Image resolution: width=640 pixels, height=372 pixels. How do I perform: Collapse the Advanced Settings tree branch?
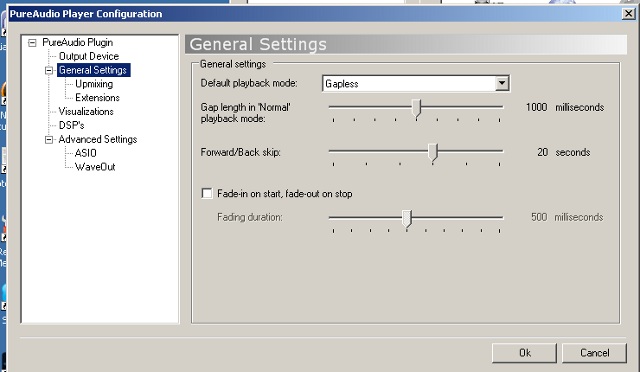tap(49, 140)
